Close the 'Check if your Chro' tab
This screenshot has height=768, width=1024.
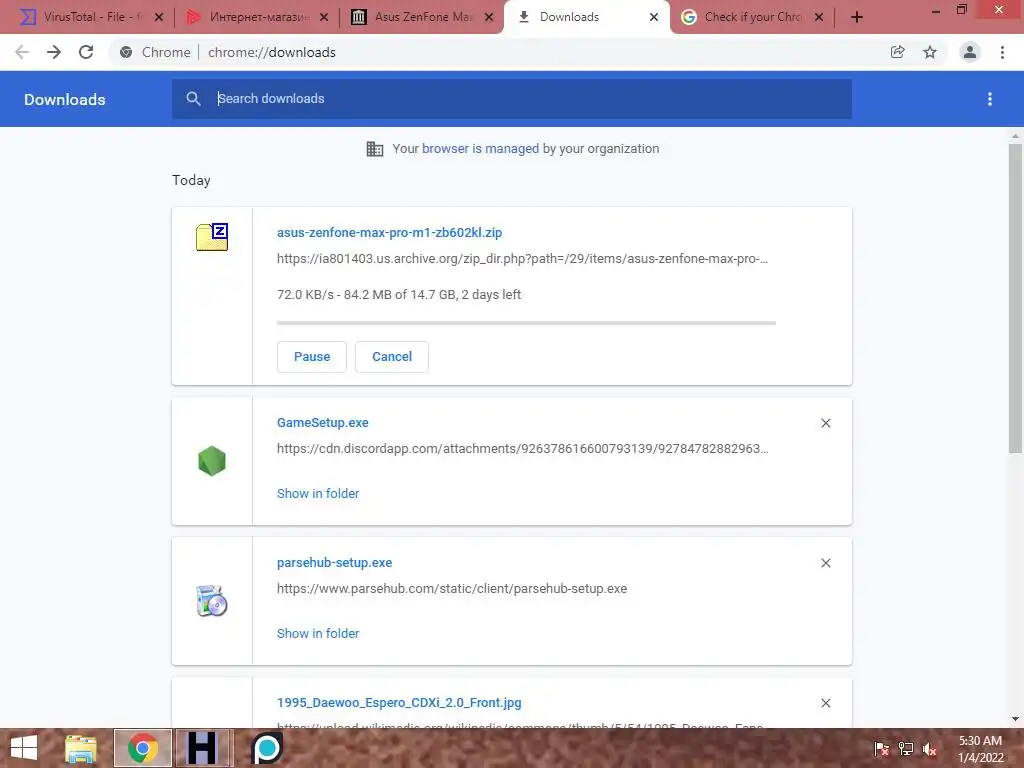coord(819,17)
